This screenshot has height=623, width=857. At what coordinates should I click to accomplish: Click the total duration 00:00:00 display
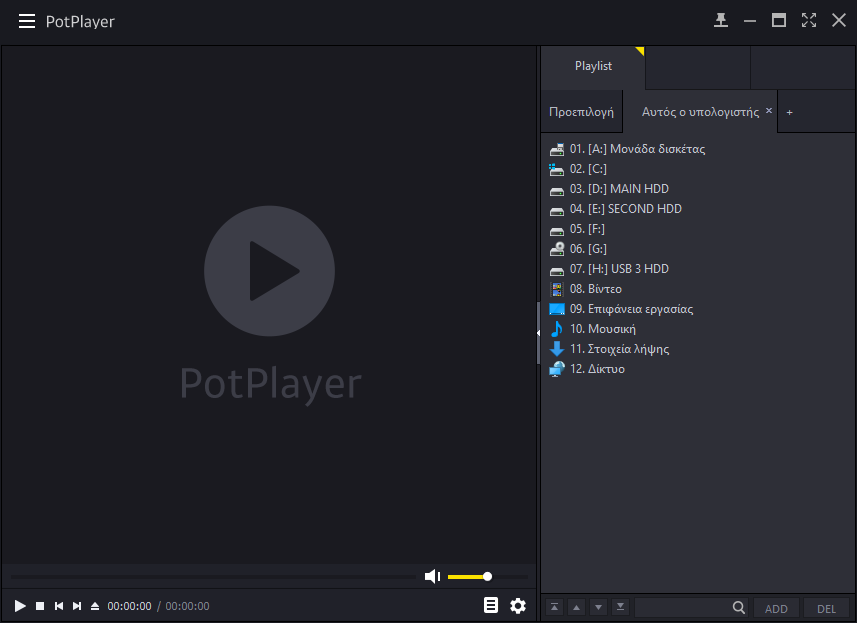click(187, 606)
